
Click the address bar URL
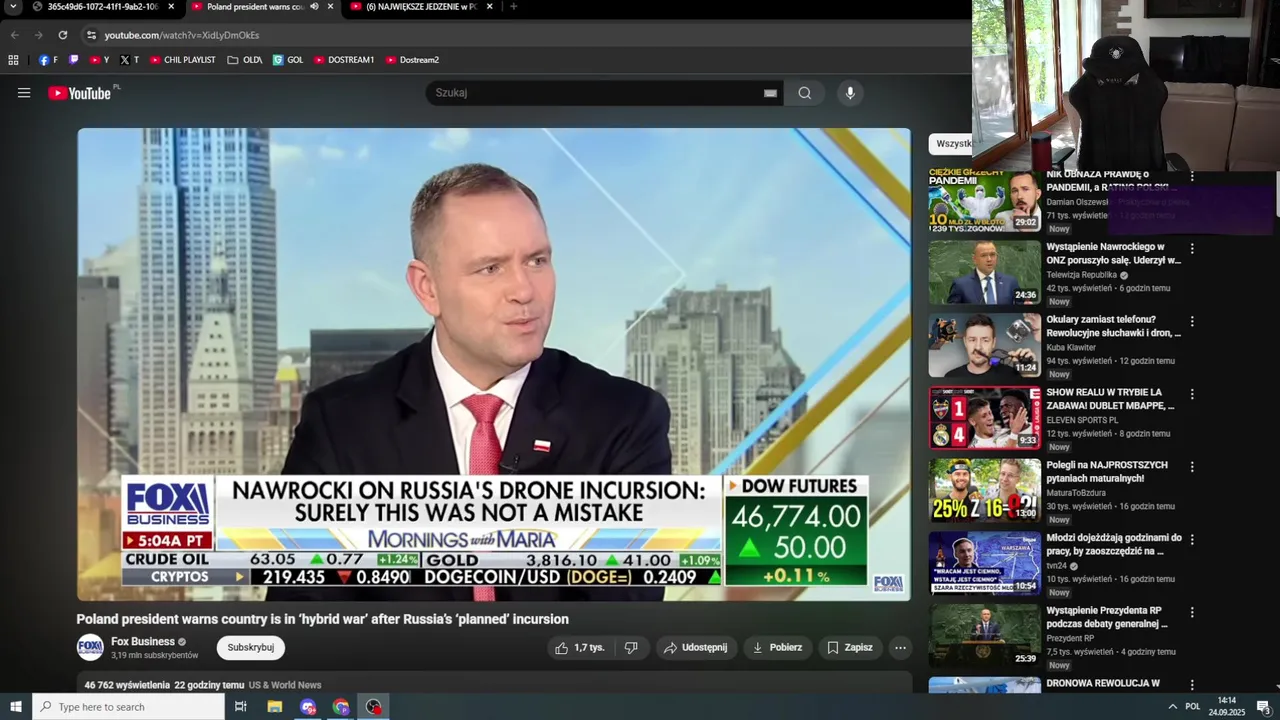tap(182, 35)
